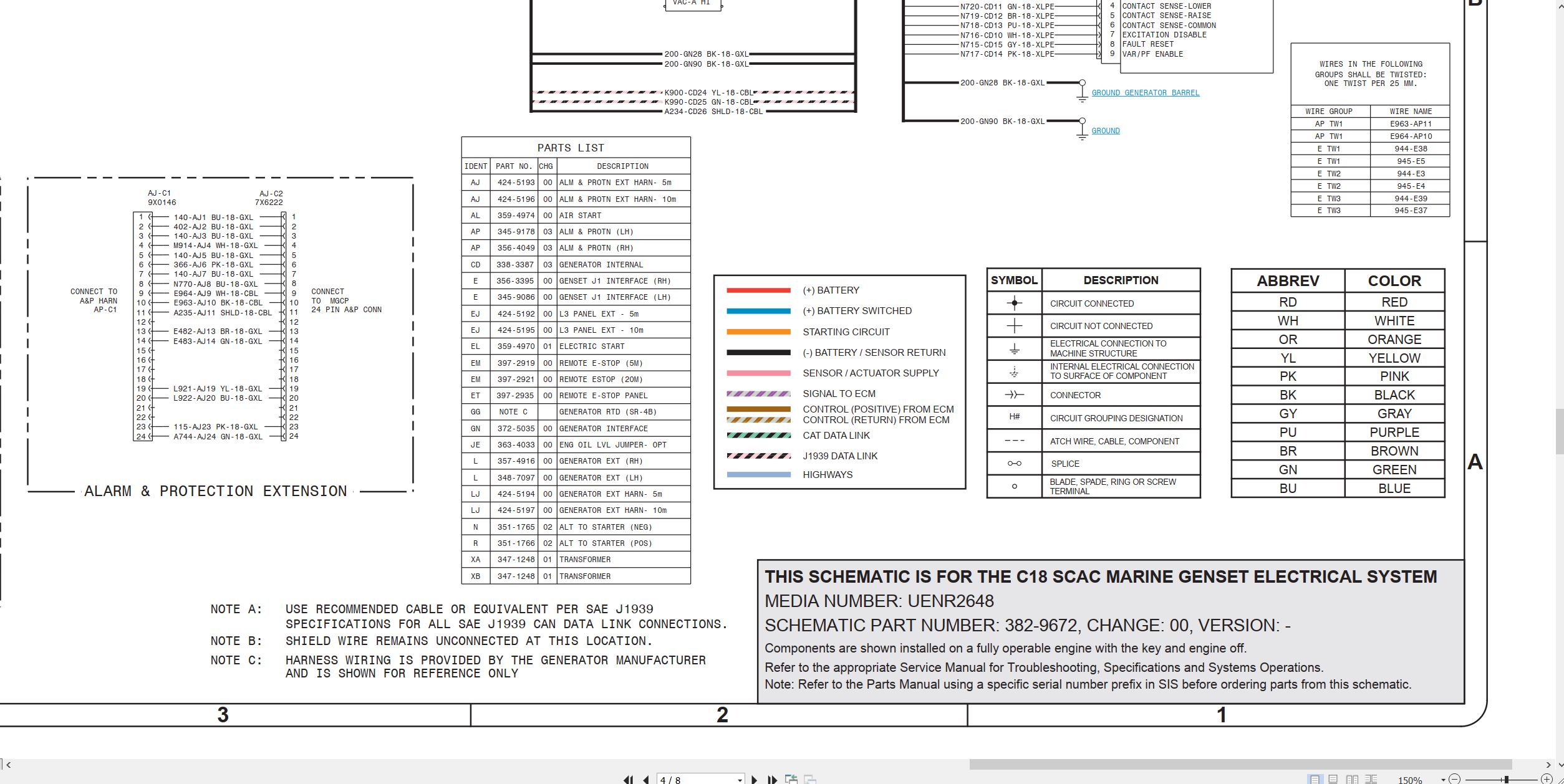This screenshot has width=1564, height=784.
Task: Click the zoom out minus button
Action: (1455, 778)
